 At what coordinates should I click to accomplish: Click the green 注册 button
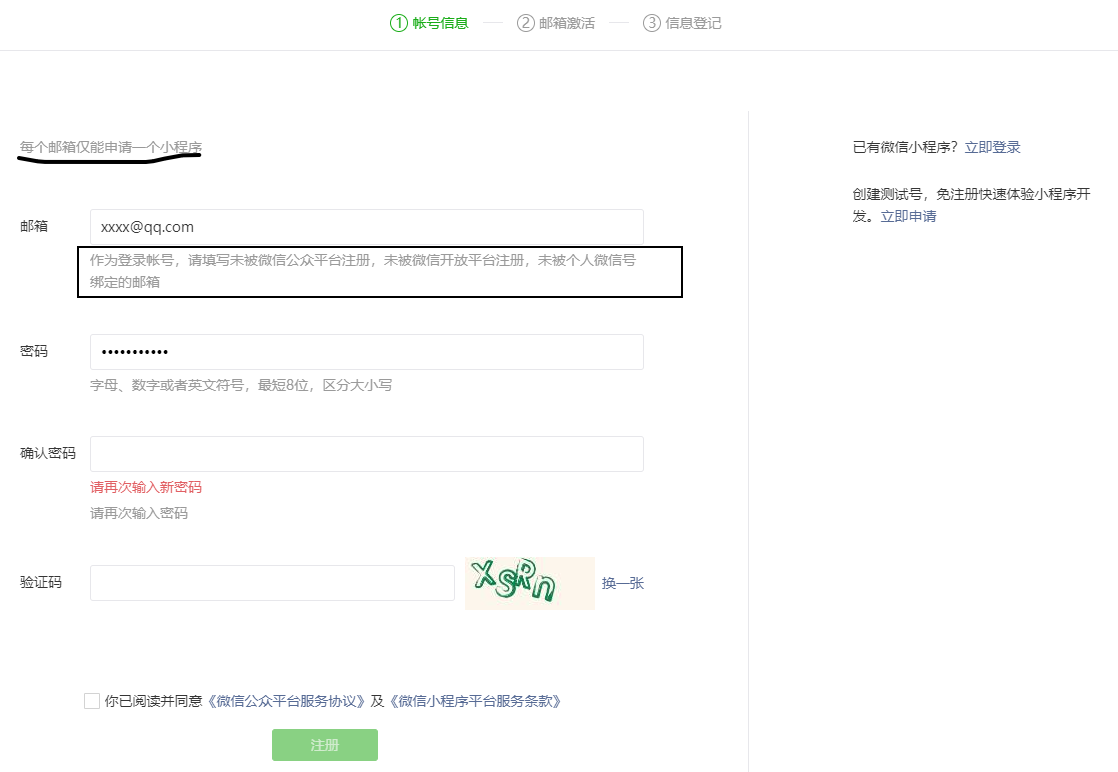tap(324, 745)
